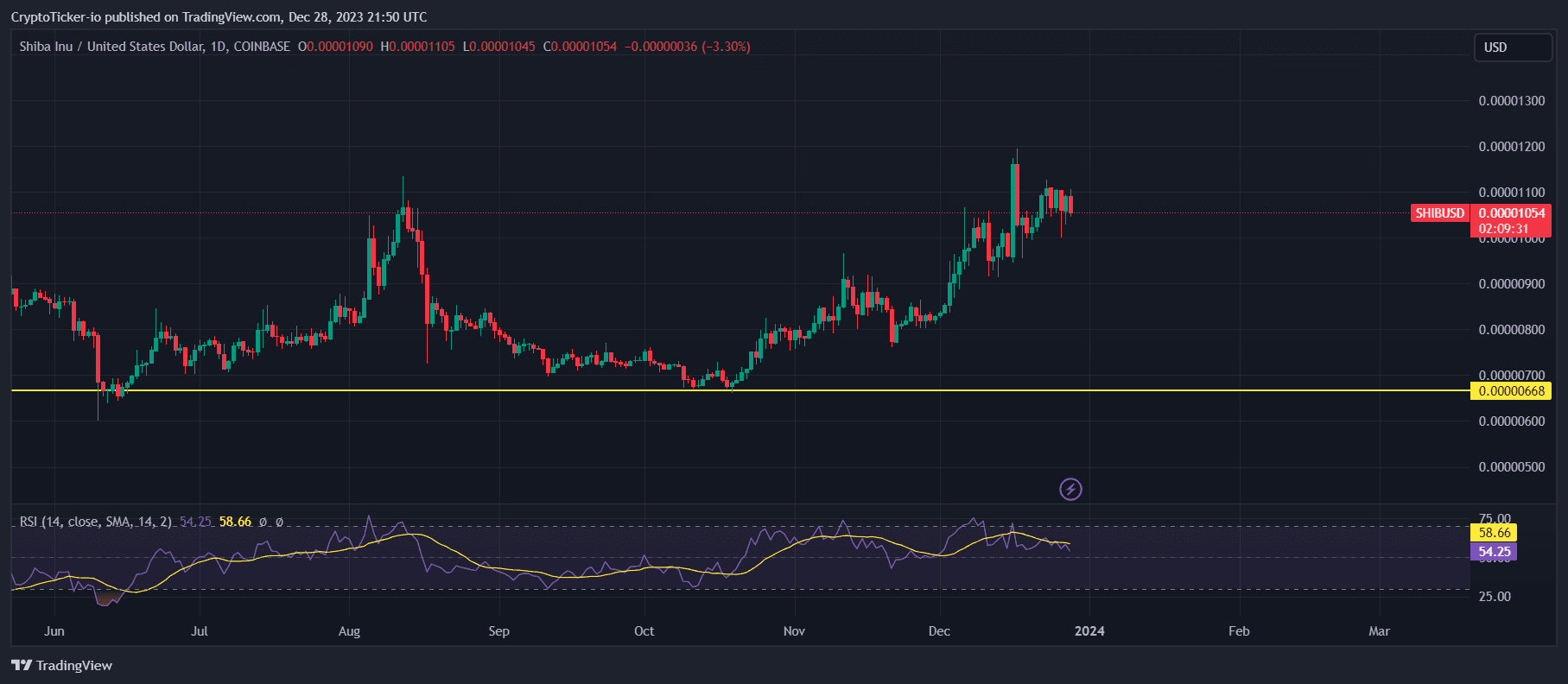
Task: Click the 0.00001300 price axis label
Action: click(x=1511, y=101)
